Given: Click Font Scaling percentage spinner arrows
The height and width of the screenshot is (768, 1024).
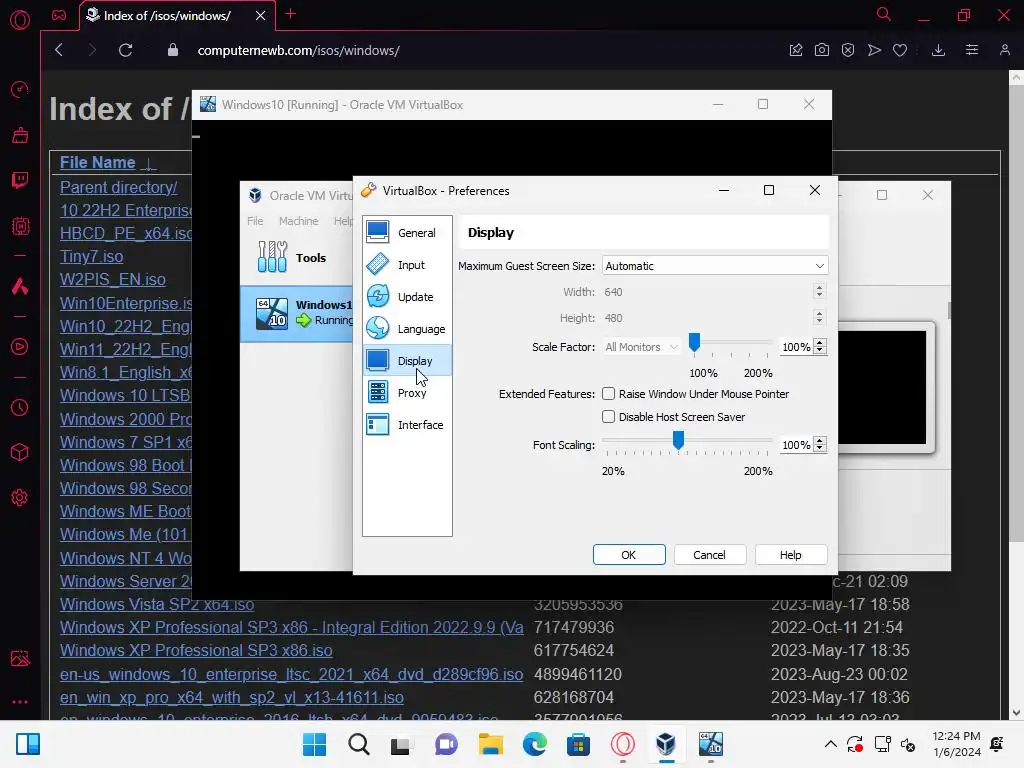Looking at the screenshot, I should [820, 445].
